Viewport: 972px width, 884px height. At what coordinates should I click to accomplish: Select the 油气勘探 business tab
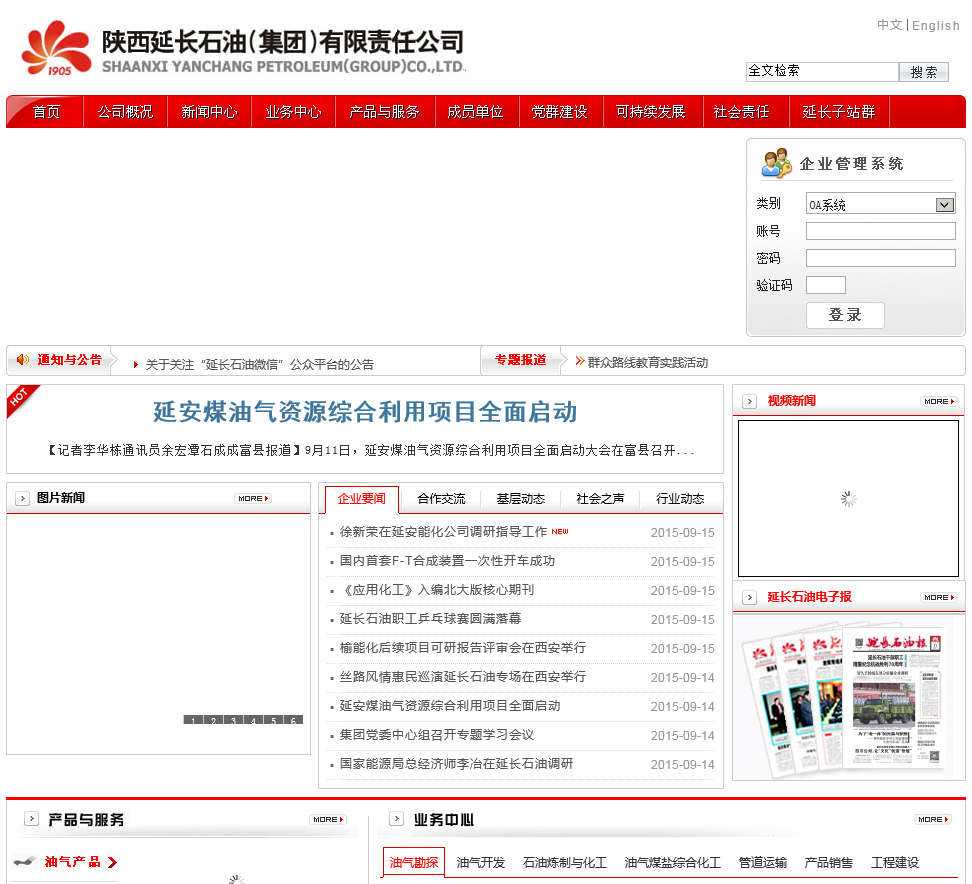pos(414,862)
